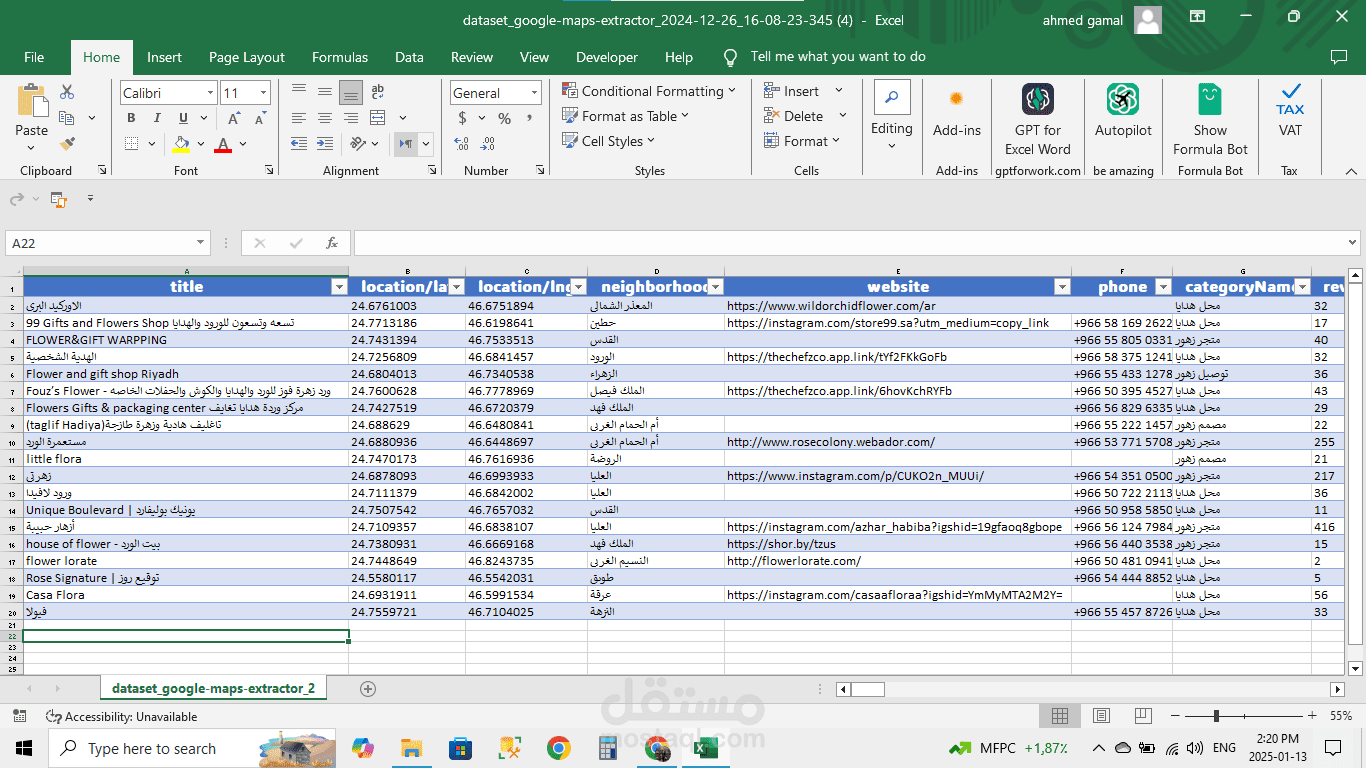Expand the Number Format dropdown showing General
Screen dimensions: 1366x768
point(532,93)
